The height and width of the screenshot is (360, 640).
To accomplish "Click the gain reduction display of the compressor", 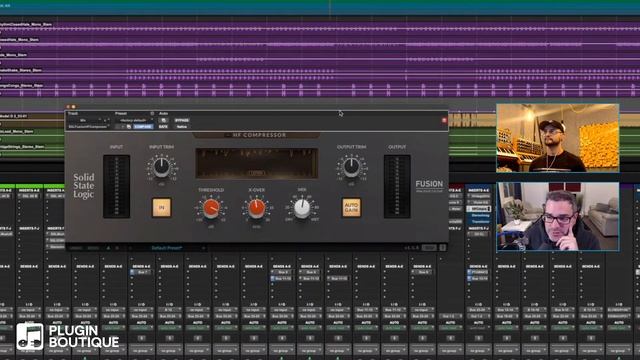I will (x=256, y=163).
